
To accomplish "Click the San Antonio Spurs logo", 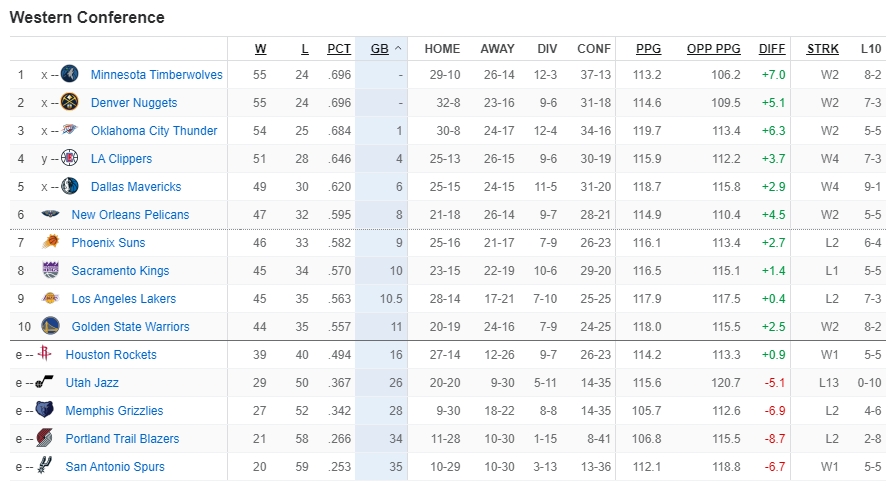I will pyautogui.click(x=45, y=467).
